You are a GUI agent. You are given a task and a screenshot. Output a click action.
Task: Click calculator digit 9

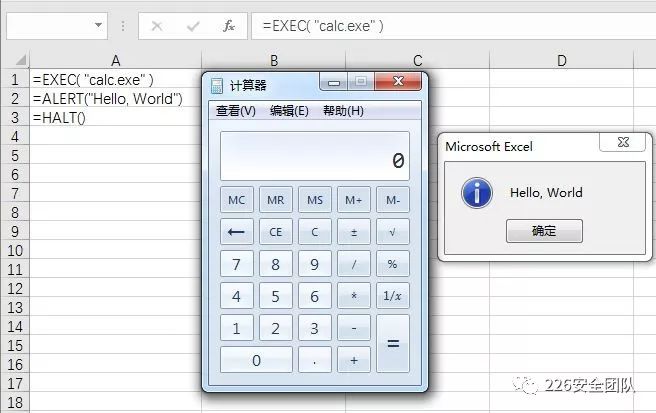coord(315,264)
